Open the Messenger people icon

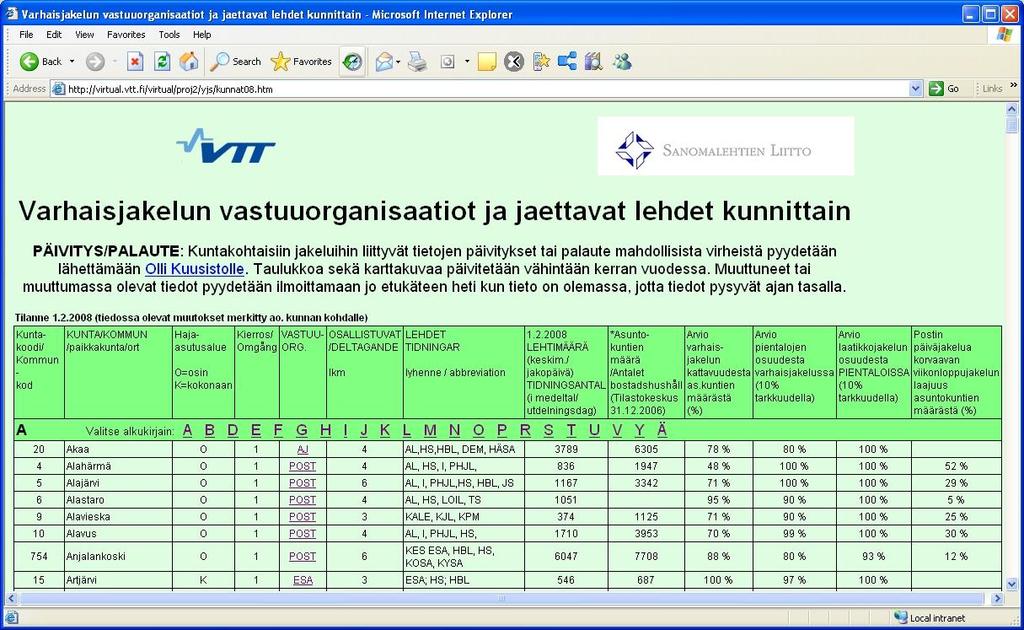(x=622, y=61)
